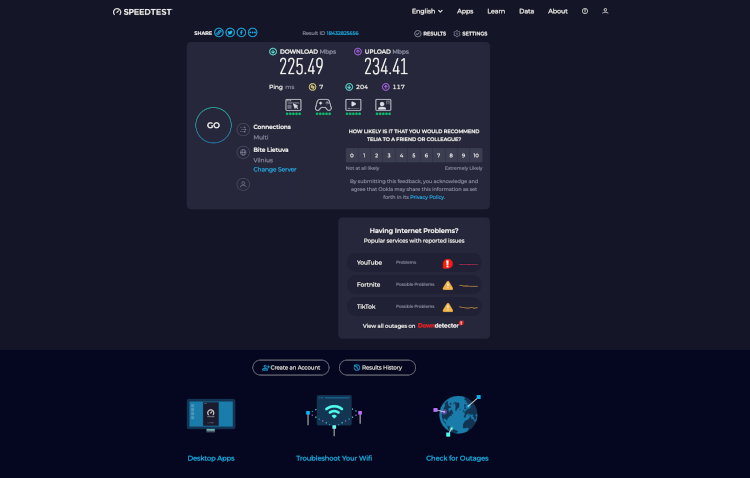Click the user account icon in header
The width and height of the screenshot is (750, 478).
(x=605, y=11)
